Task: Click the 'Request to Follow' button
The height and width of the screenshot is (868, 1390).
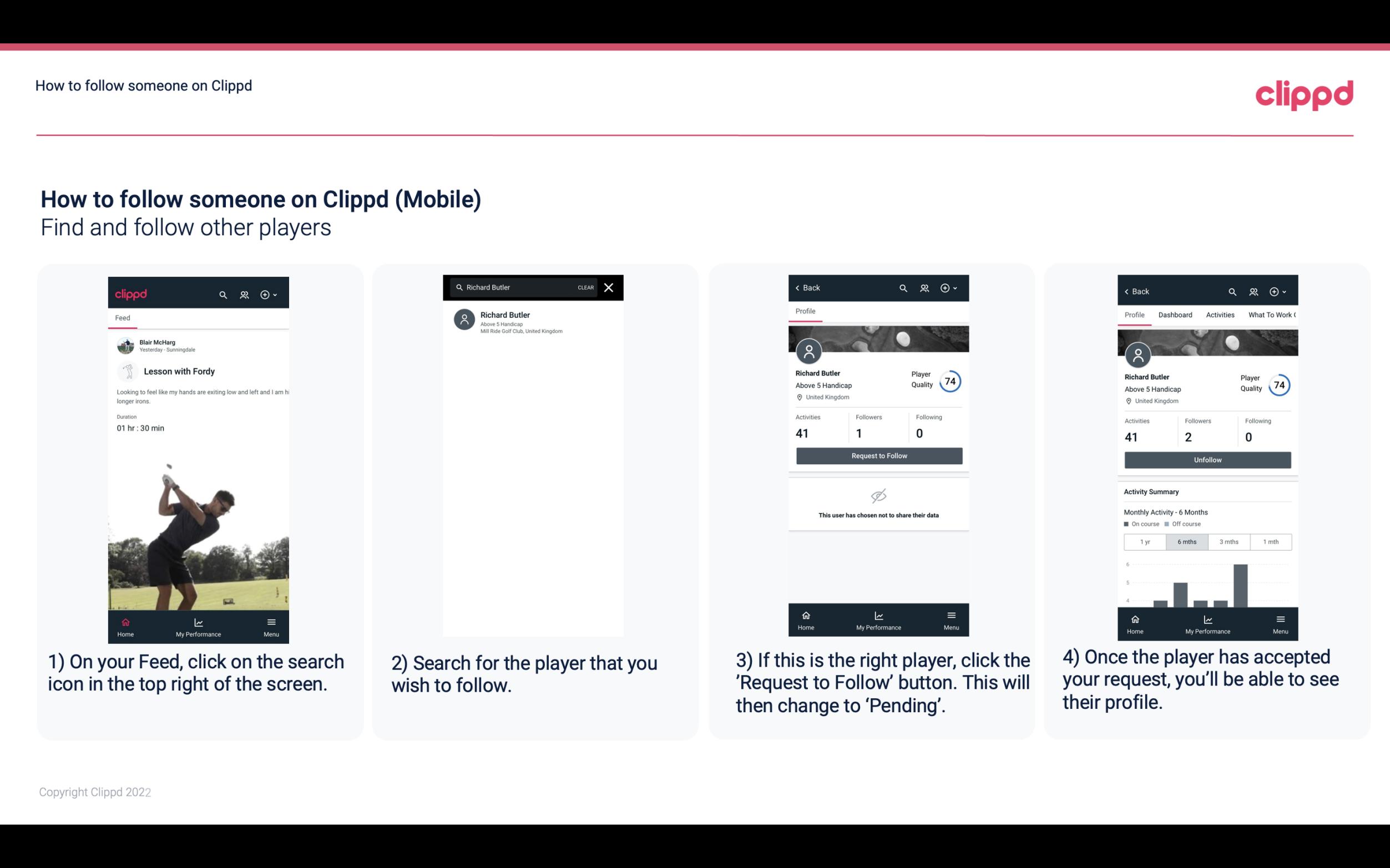Action: (x=878, y=456)
